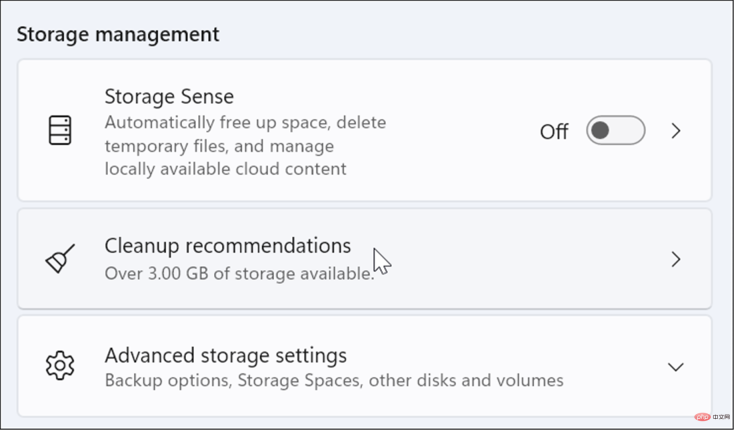Select the Cleanup recommendations title

pos(228,246)
